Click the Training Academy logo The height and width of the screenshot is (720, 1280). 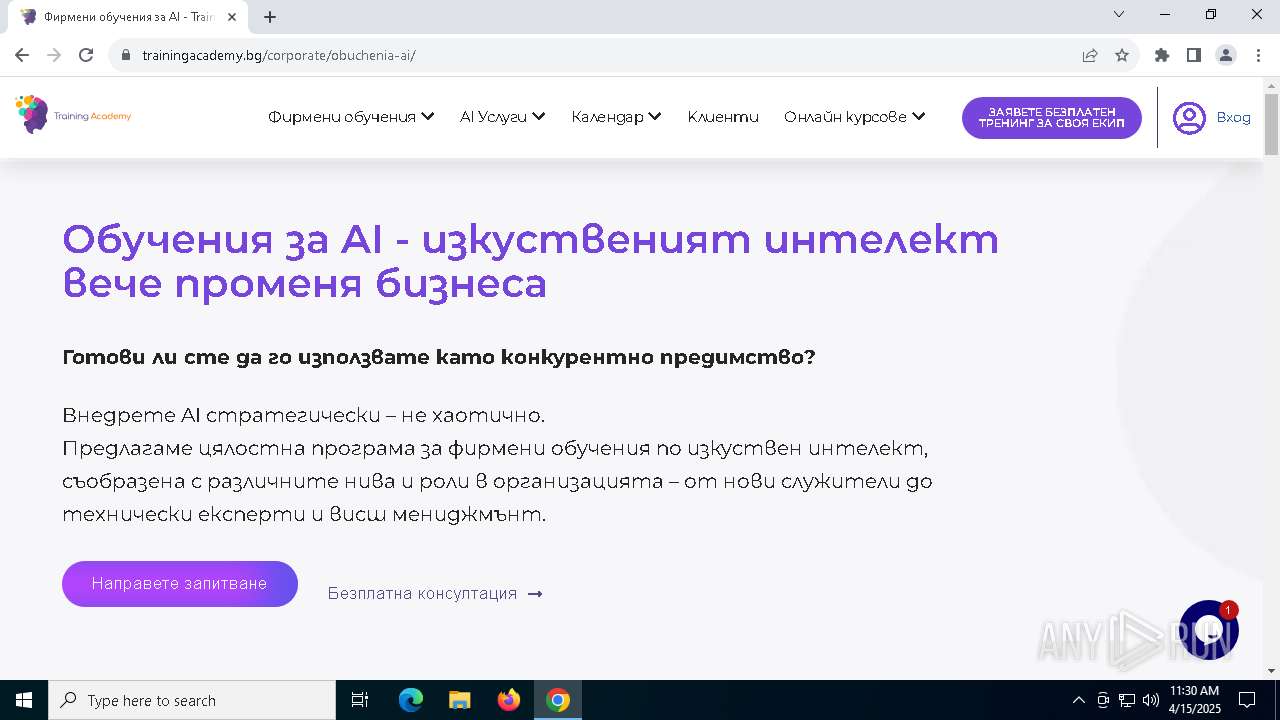click(74, 115)
